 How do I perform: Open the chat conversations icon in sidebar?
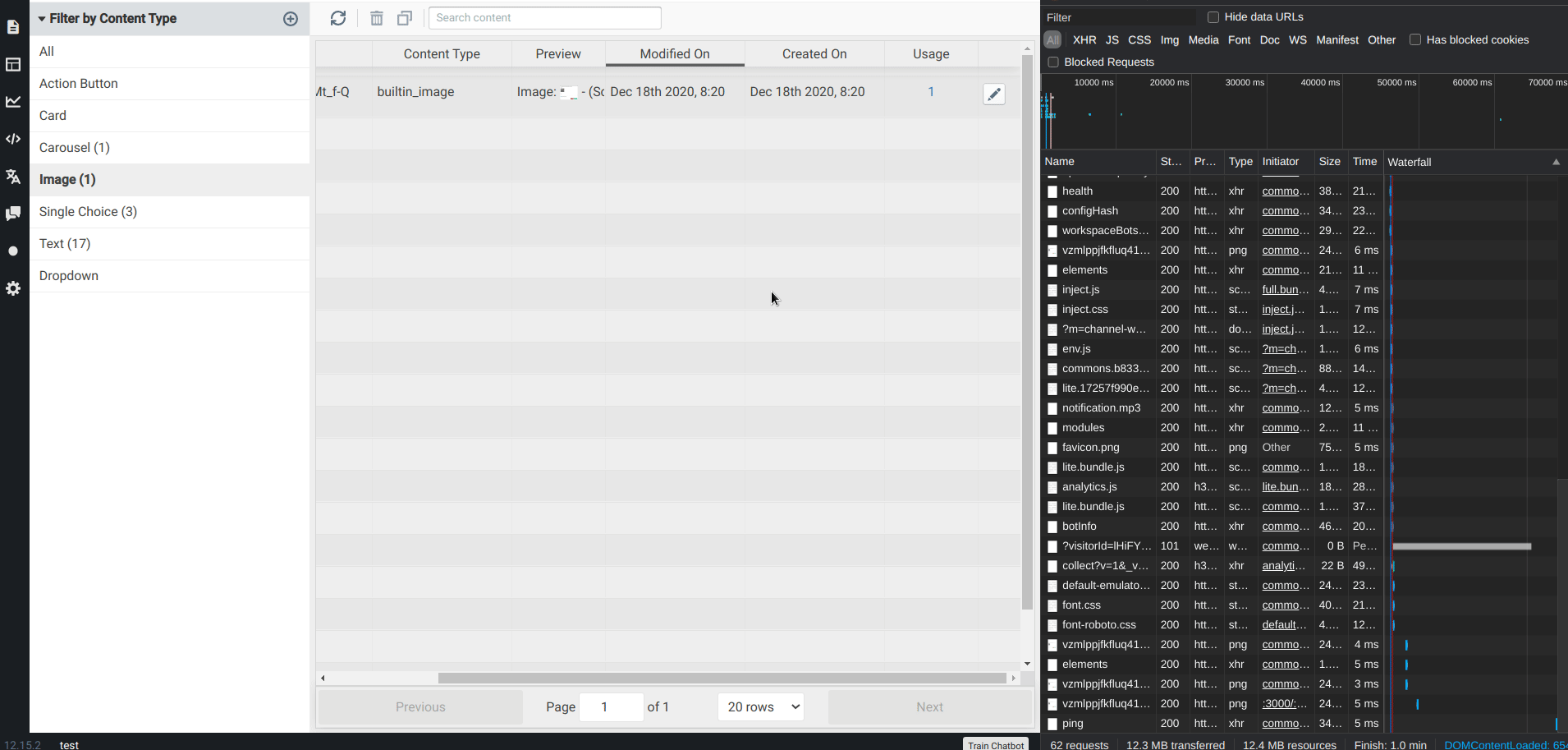(x=13, y=214)
